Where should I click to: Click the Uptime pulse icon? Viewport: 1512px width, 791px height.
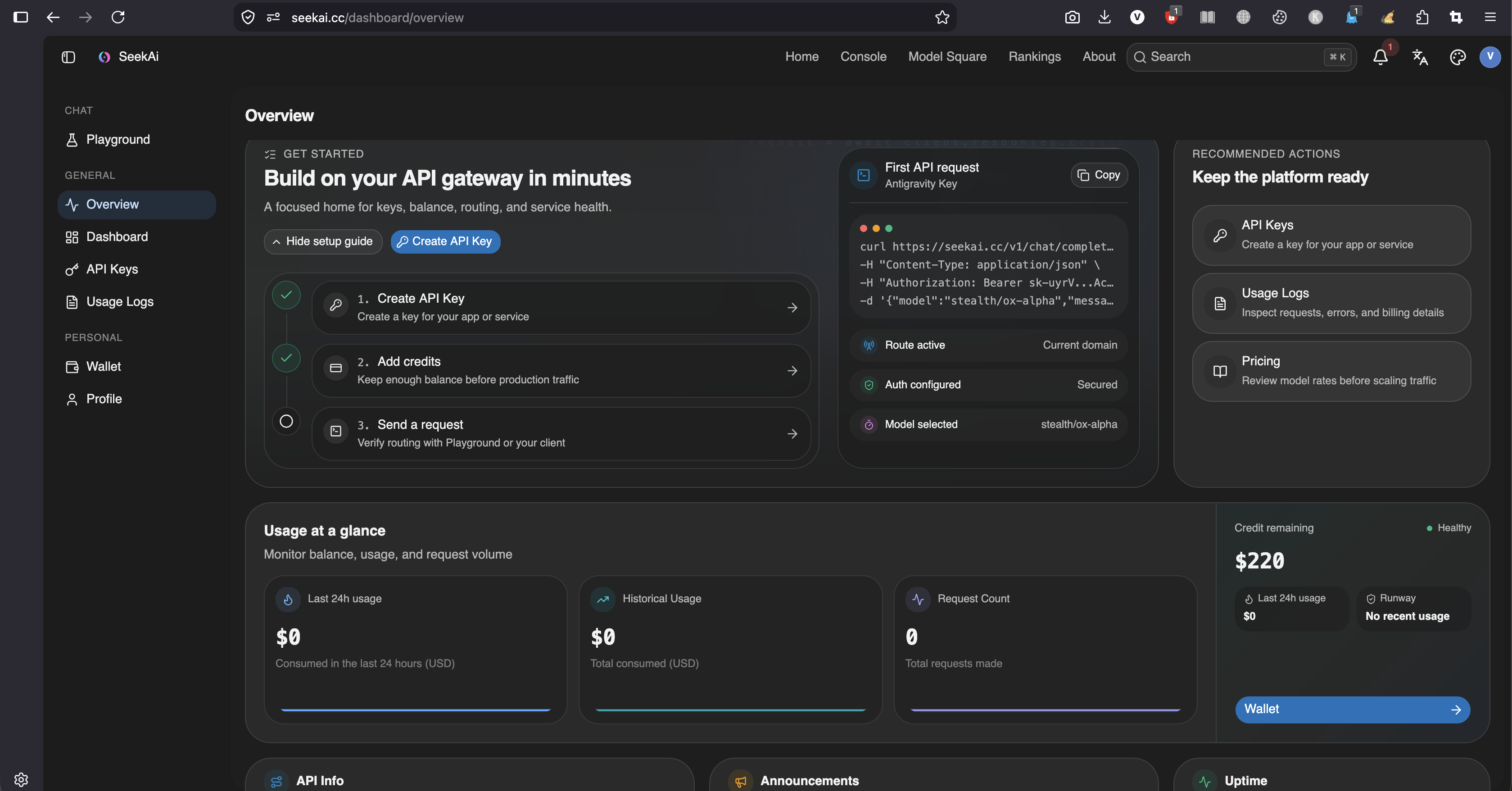tap(1204, 781)
